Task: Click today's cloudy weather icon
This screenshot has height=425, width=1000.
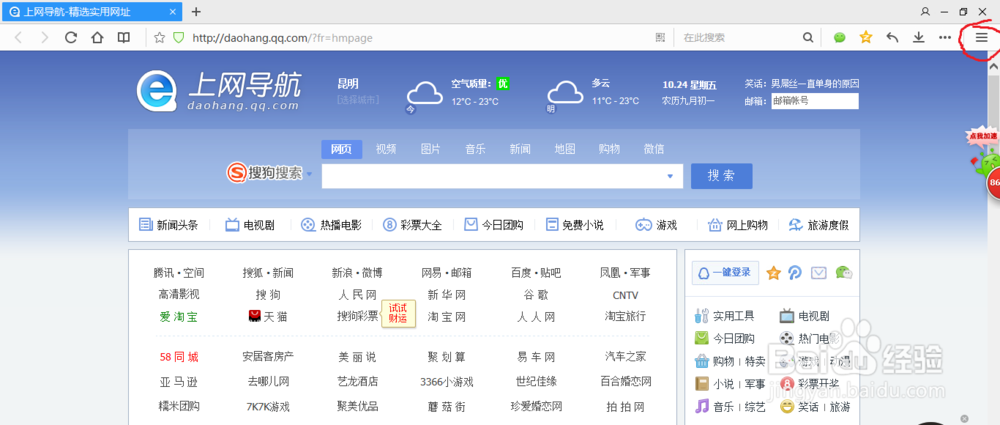Action: point(425,93)
